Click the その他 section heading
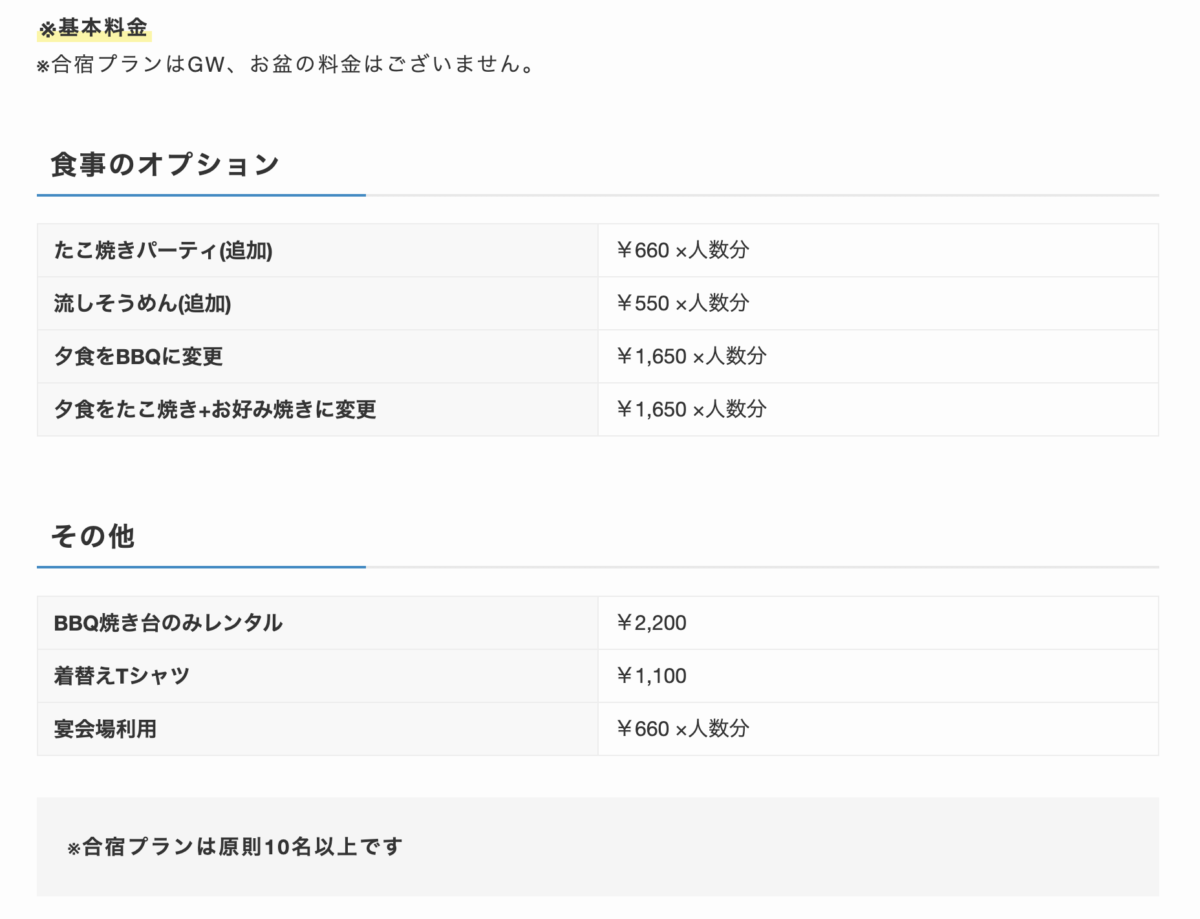1200x919 pixels. [x=92, y=537]
